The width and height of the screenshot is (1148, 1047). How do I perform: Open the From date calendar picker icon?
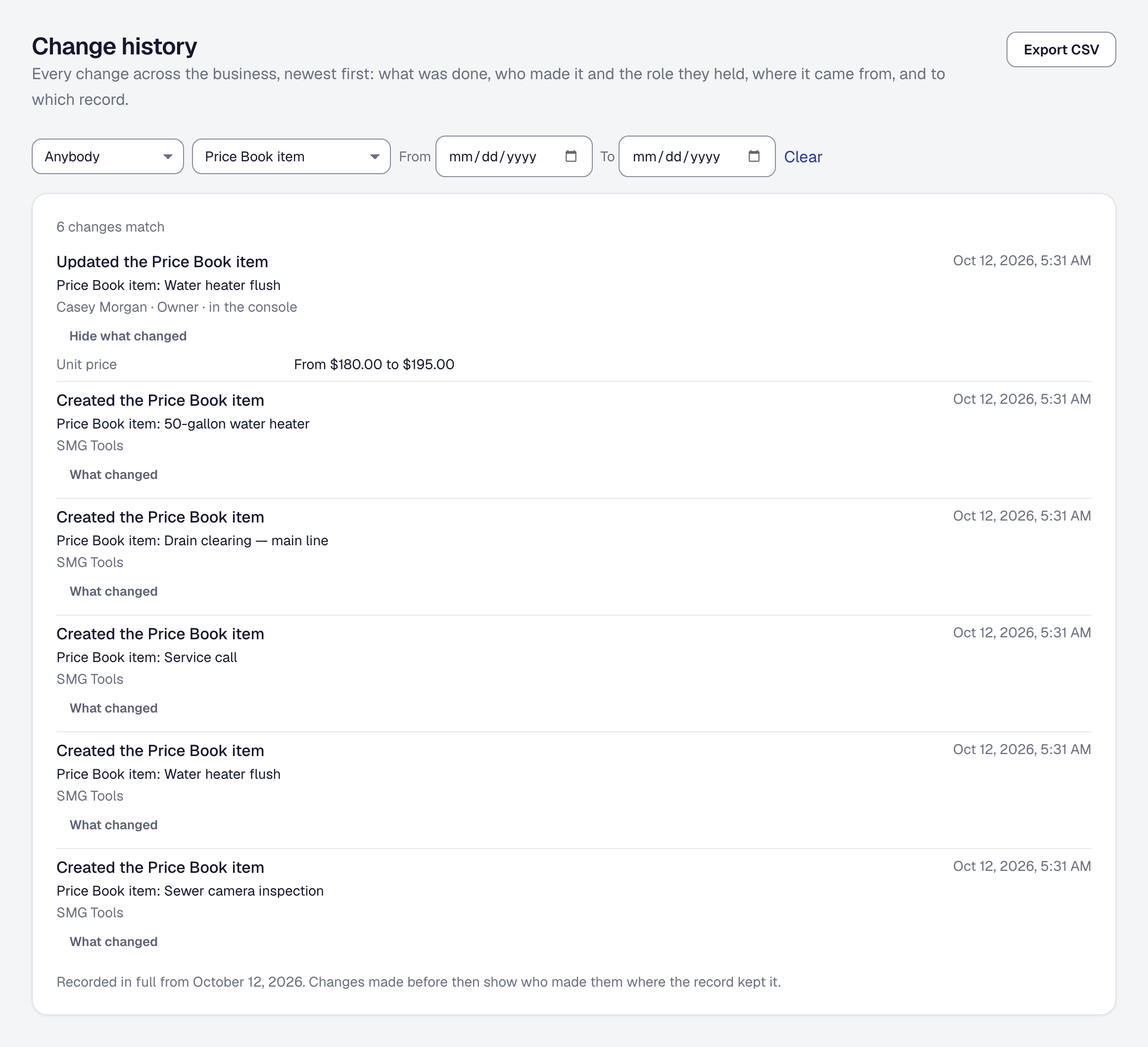[571, 156]
